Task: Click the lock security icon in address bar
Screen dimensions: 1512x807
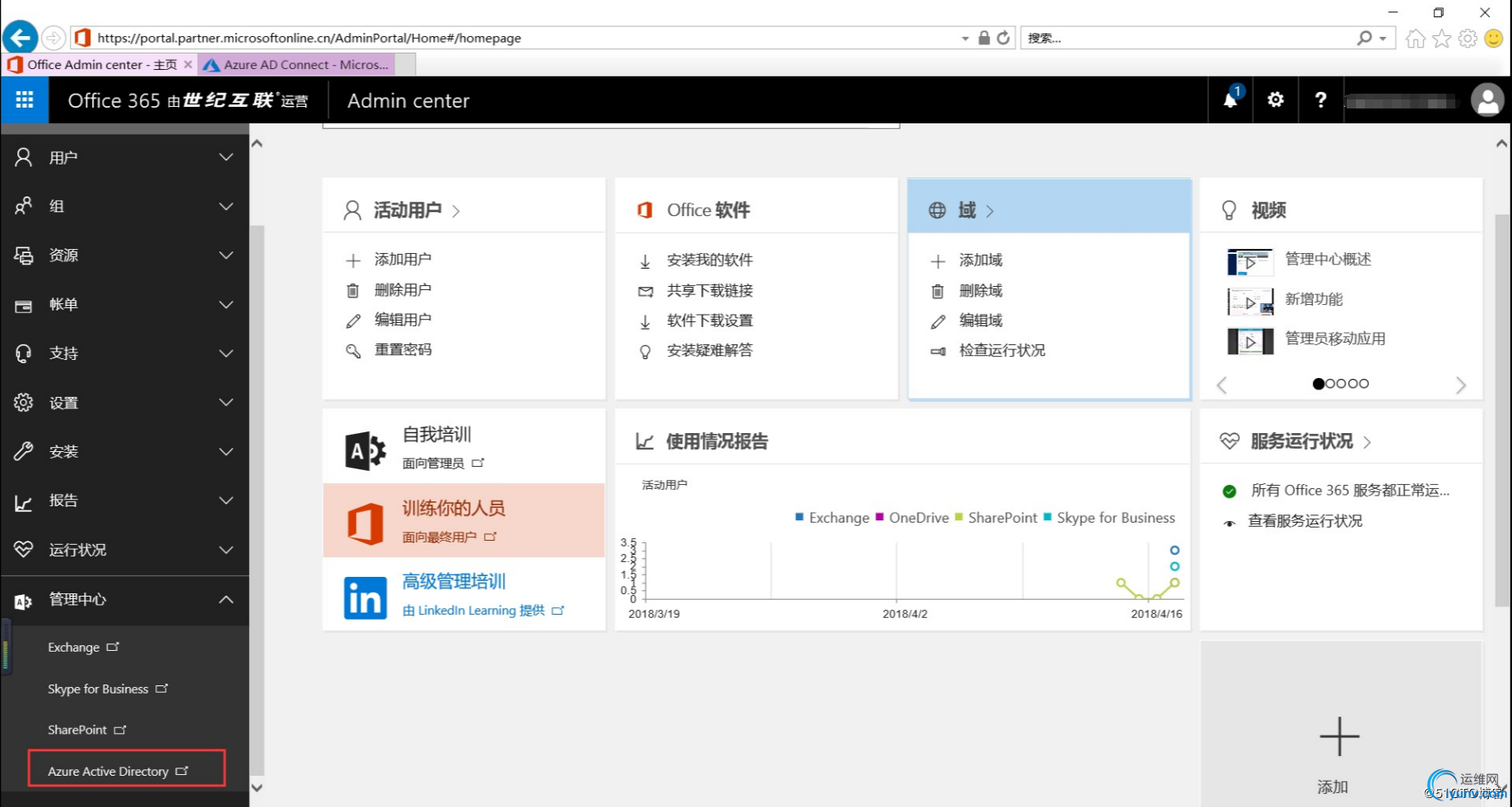Action: point(984,38)
